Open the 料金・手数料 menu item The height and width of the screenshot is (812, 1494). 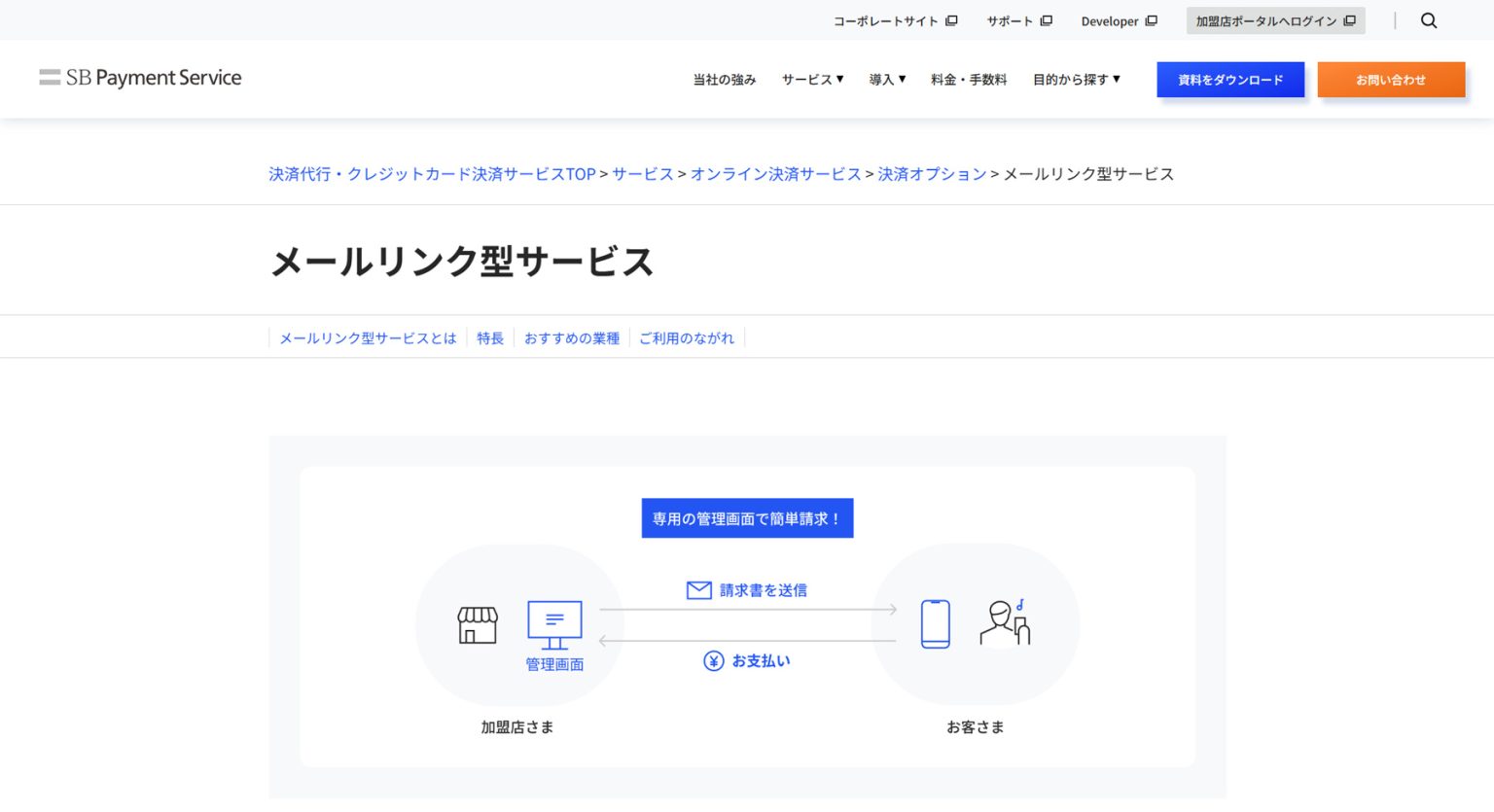tap(968, 80)
